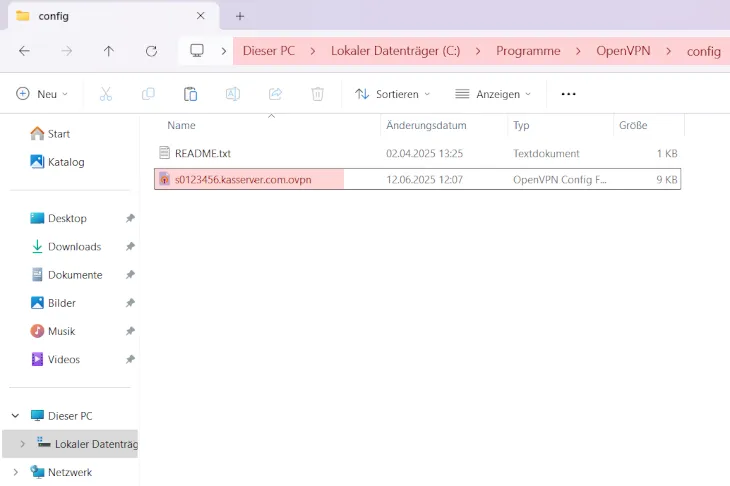Delete the selected file with trash icon
The height and width of the screenshot is (486, 730).
tap(318, 94)
